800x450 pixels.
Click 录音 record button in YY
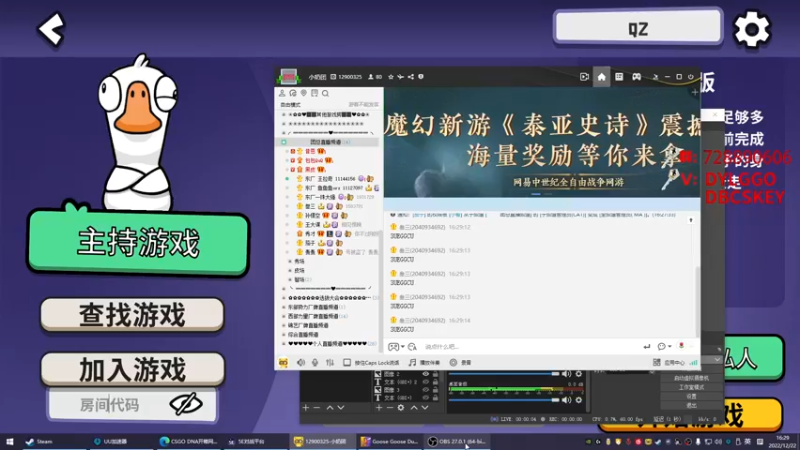click(x=460, y=362)
